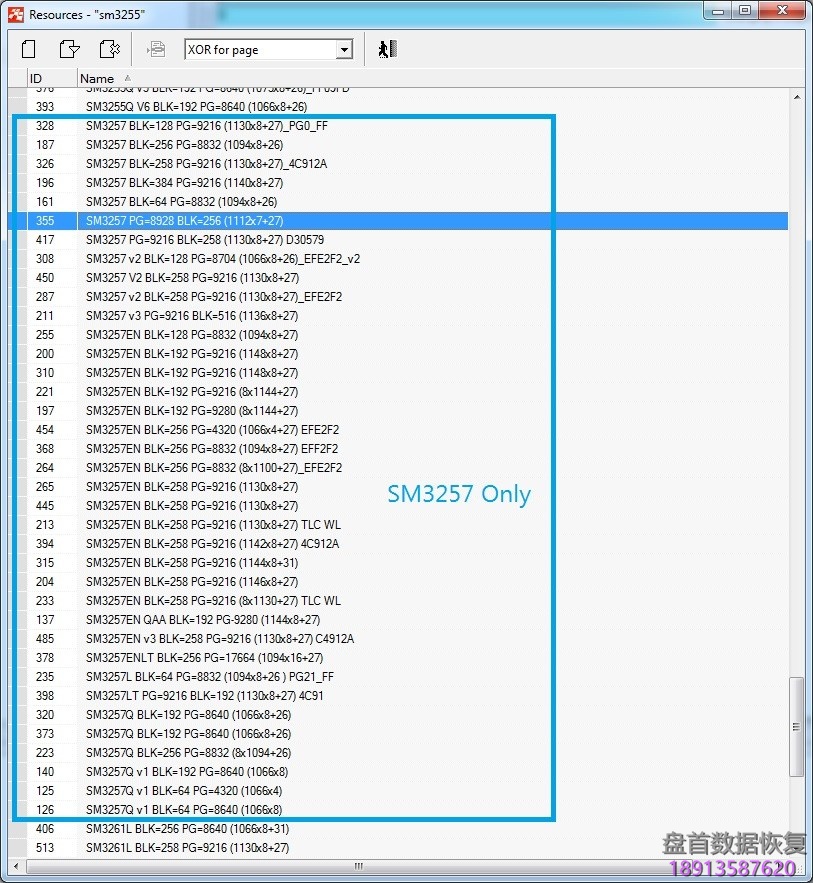
Task: Click the Resources window app icon
Action: [x=15, y=15]
